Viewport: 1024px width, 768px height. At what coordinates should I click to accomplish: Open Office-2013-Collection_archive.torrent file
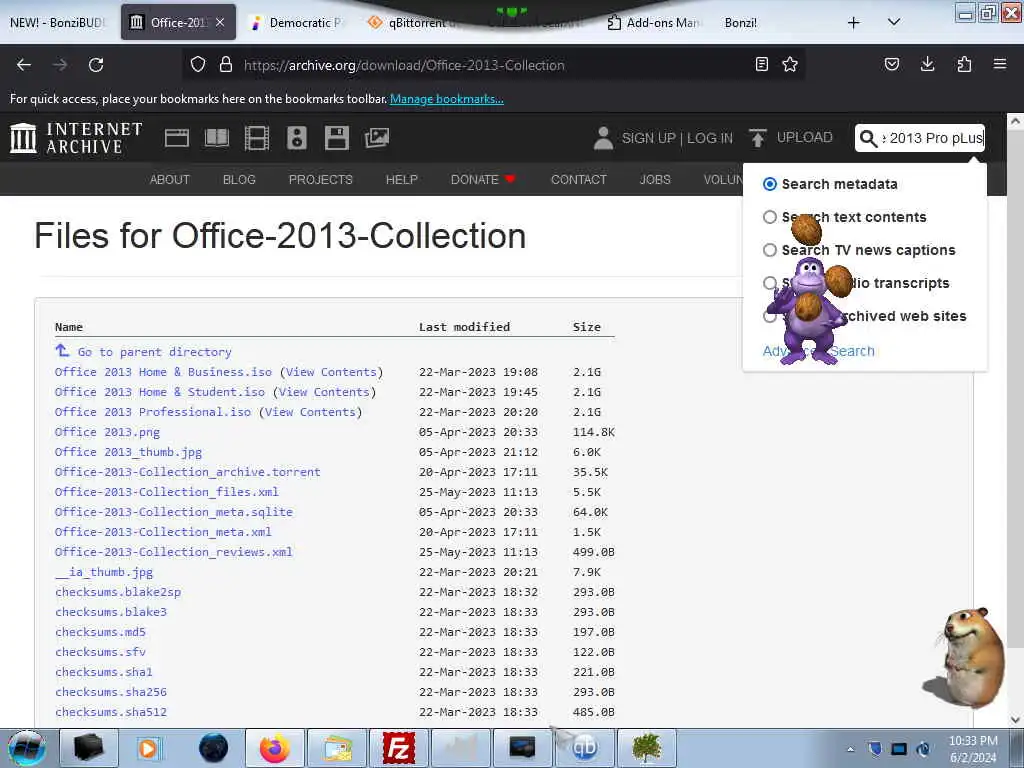187,472
